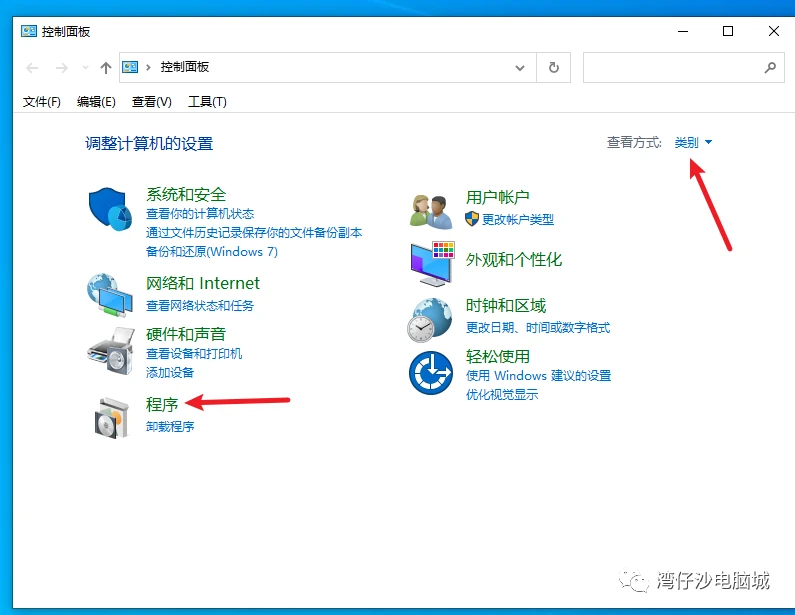Click the title bar Control Panel icon
795x615 pixels.
(29, 31)
